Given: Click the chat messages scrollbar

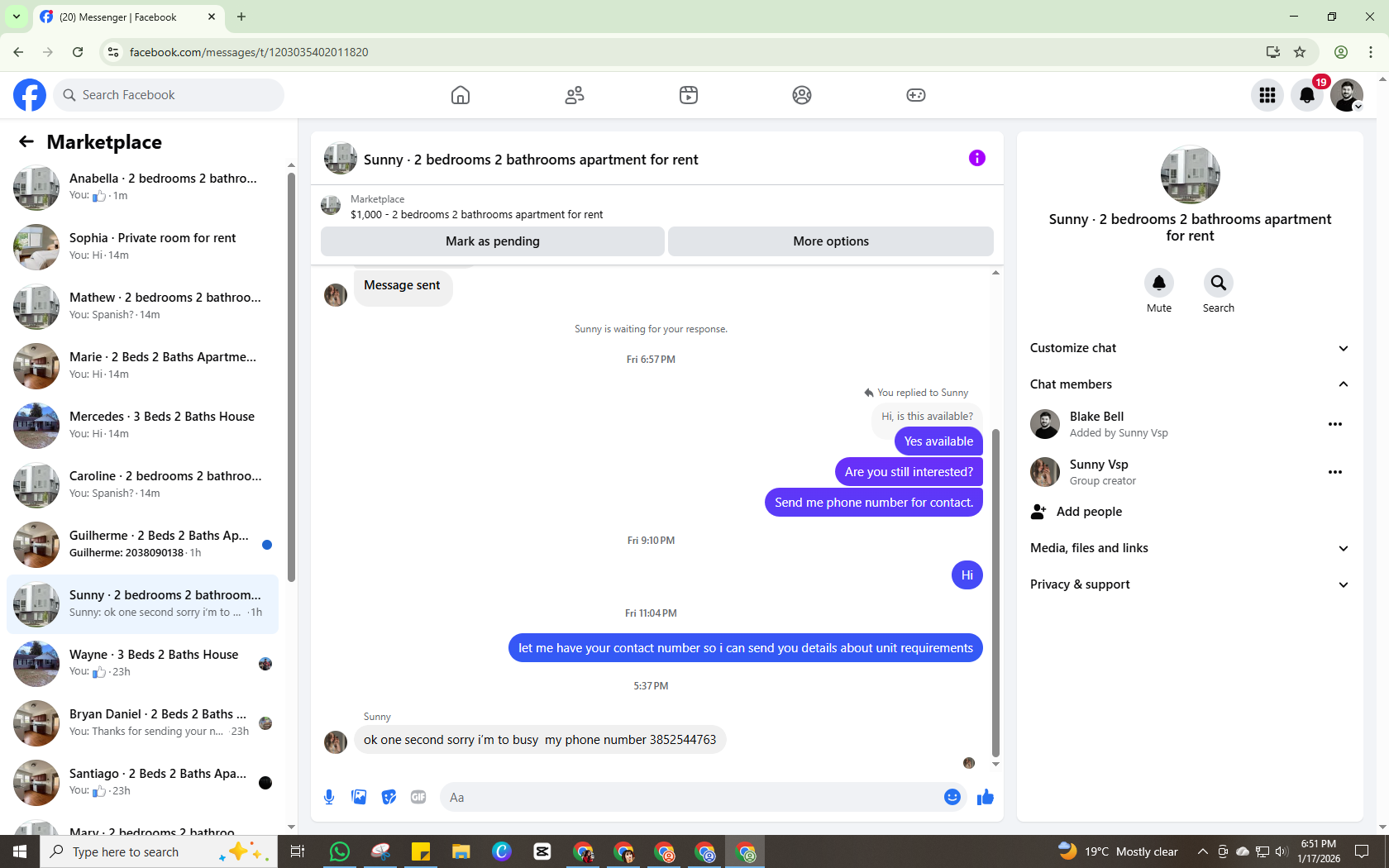Looking at the screenshot, I should point(995,593).
